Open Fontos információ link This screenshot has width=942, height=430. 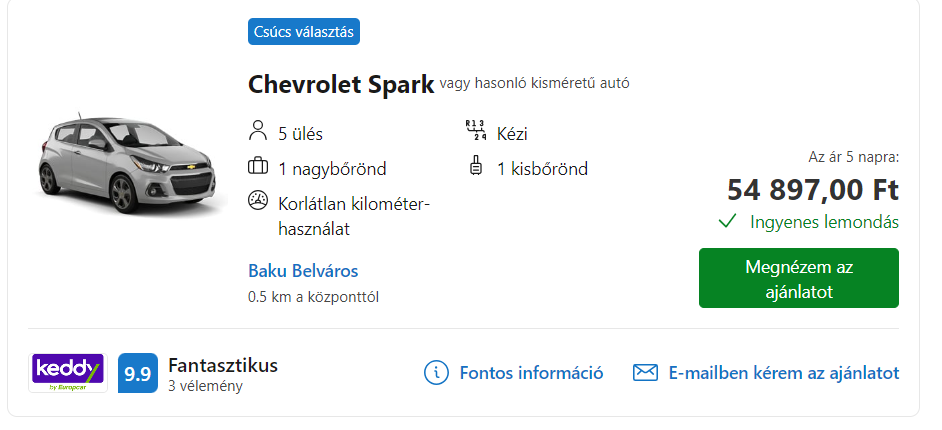(531, 373)
